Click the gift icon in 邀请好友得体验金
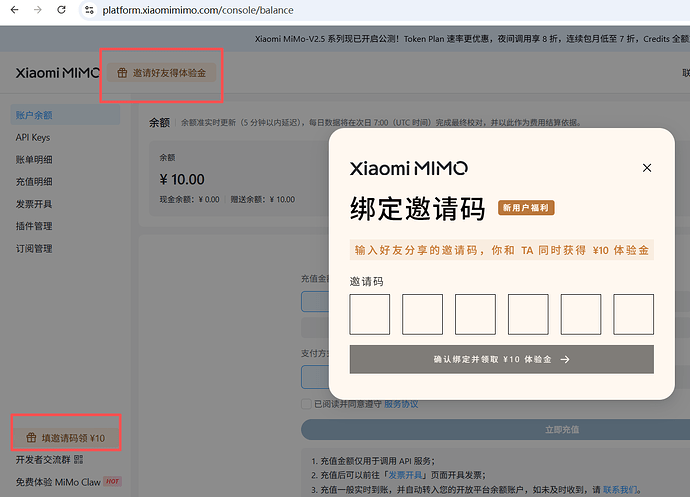This screenshot has width=690, height=497. click(x=122, y=73)
